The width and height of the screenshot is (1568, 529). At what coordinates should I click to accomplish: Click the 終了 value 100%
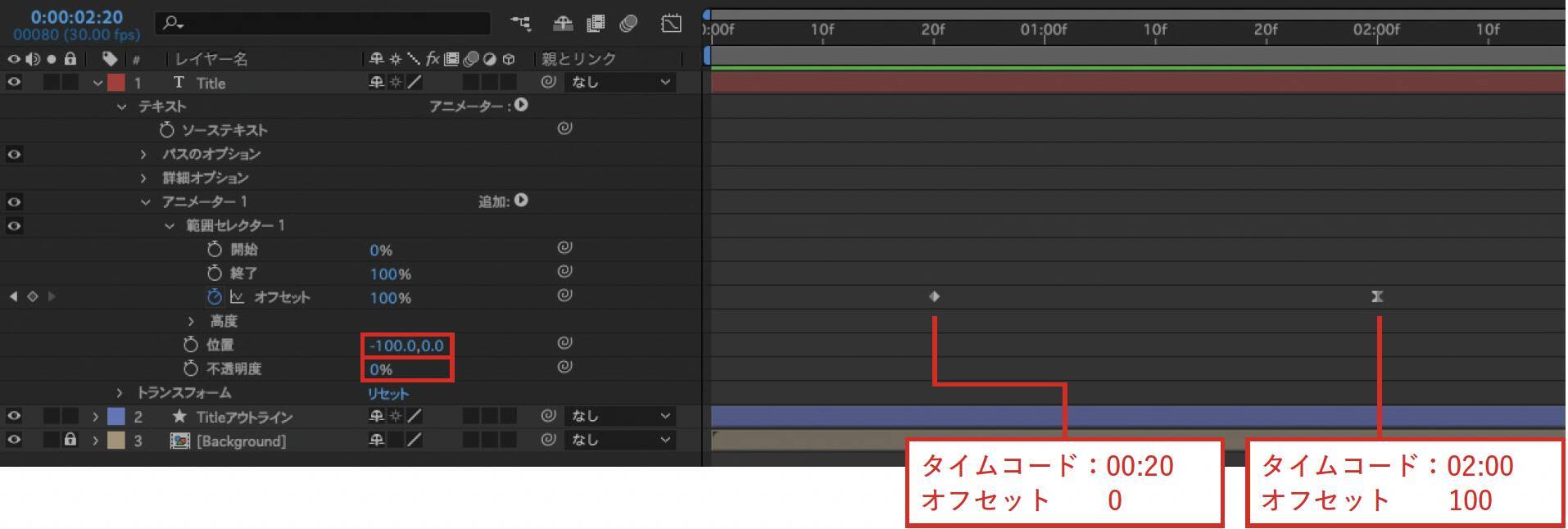click(391, 274)
